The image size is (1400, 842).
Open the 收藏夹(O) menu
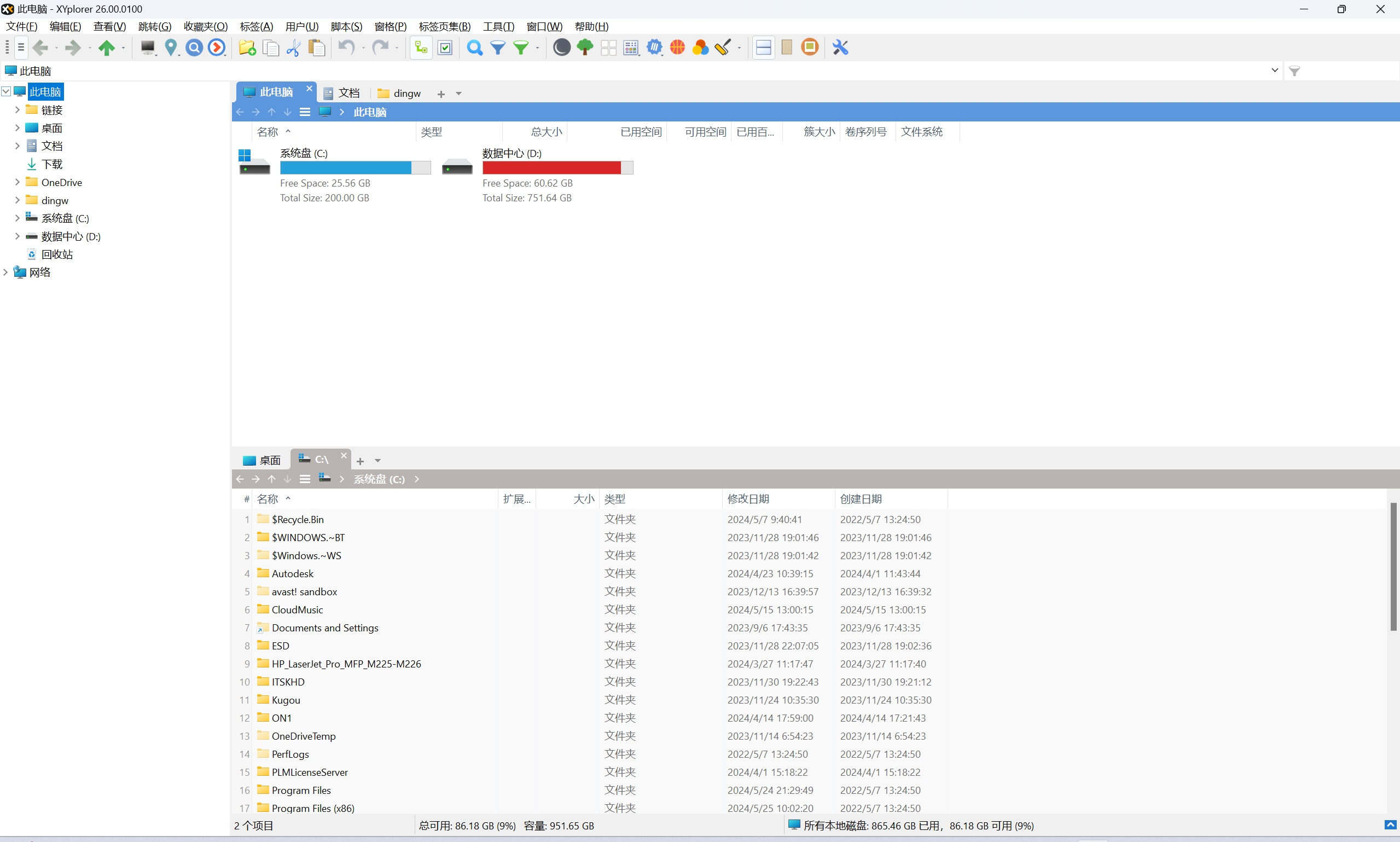205,27
